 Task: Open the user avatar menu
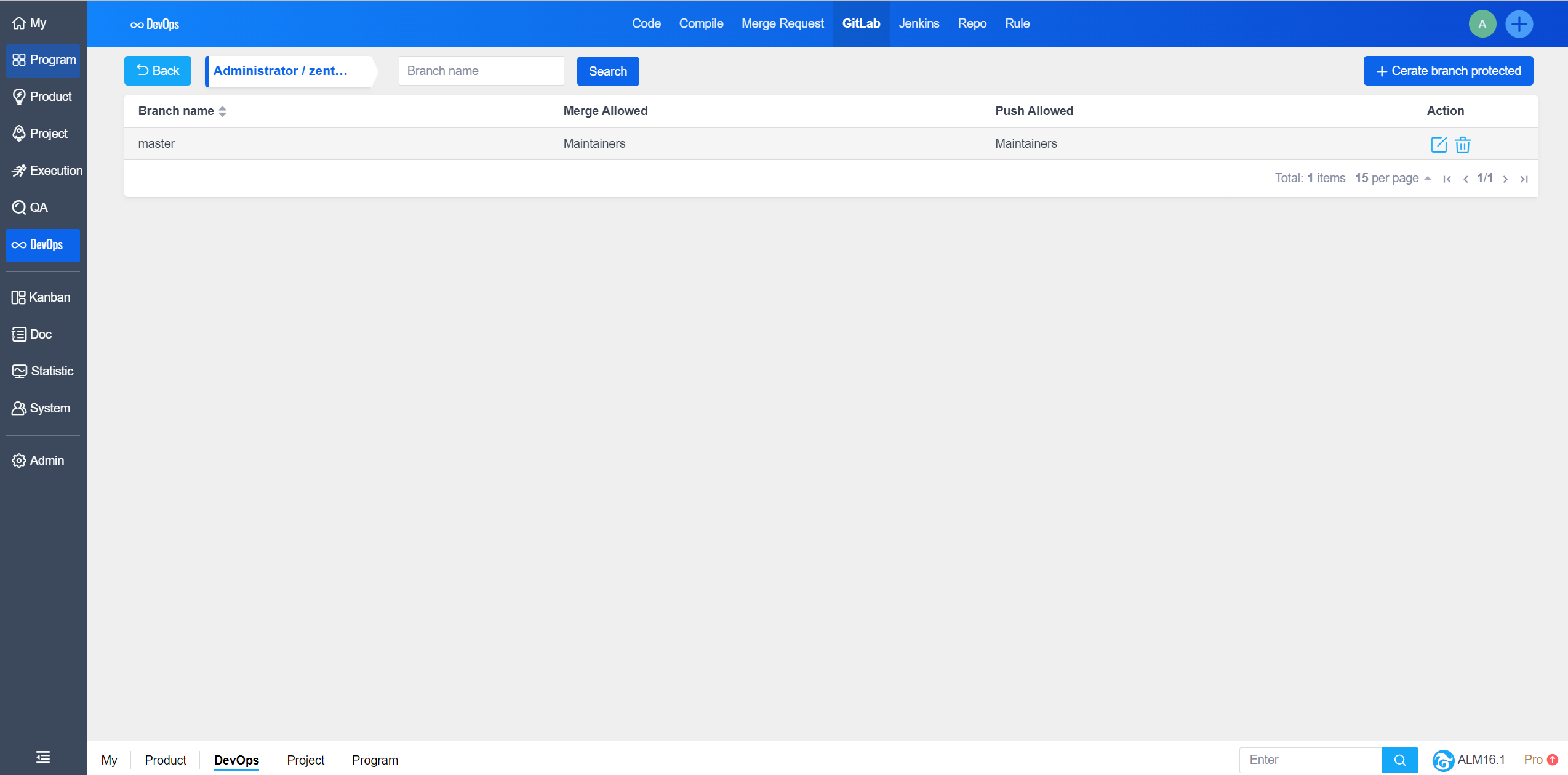[x=1482, y=24]
